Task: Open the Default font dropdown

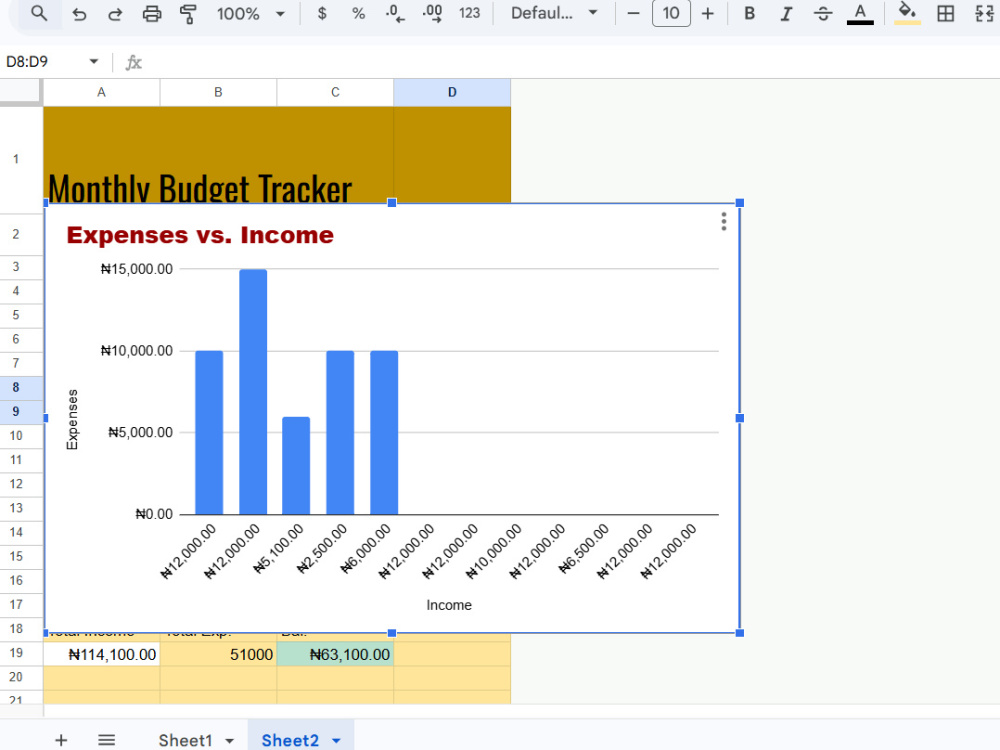Action: tap(554, 13)
